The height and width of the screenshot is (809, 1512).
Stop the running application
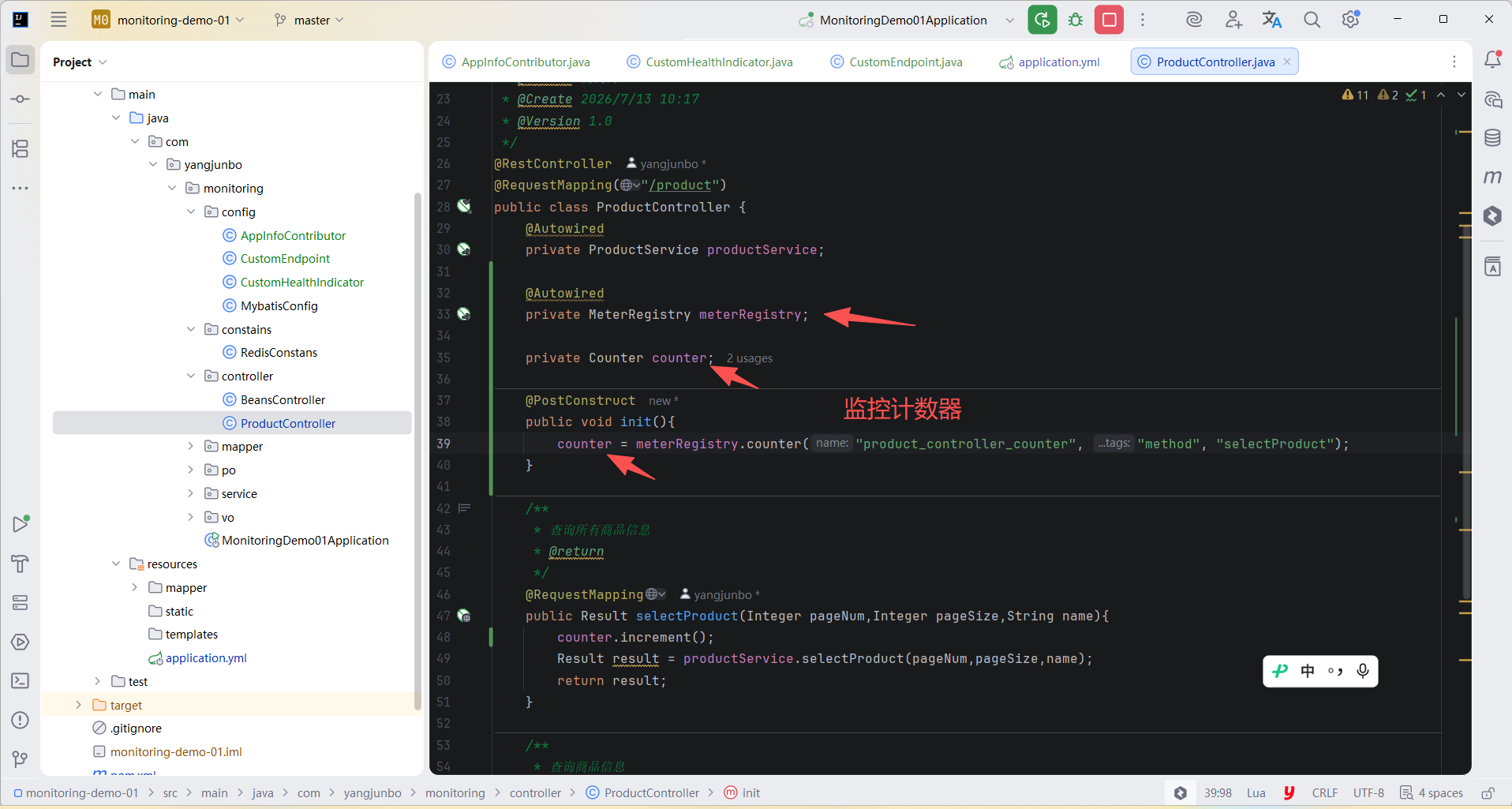(1109, 20)
